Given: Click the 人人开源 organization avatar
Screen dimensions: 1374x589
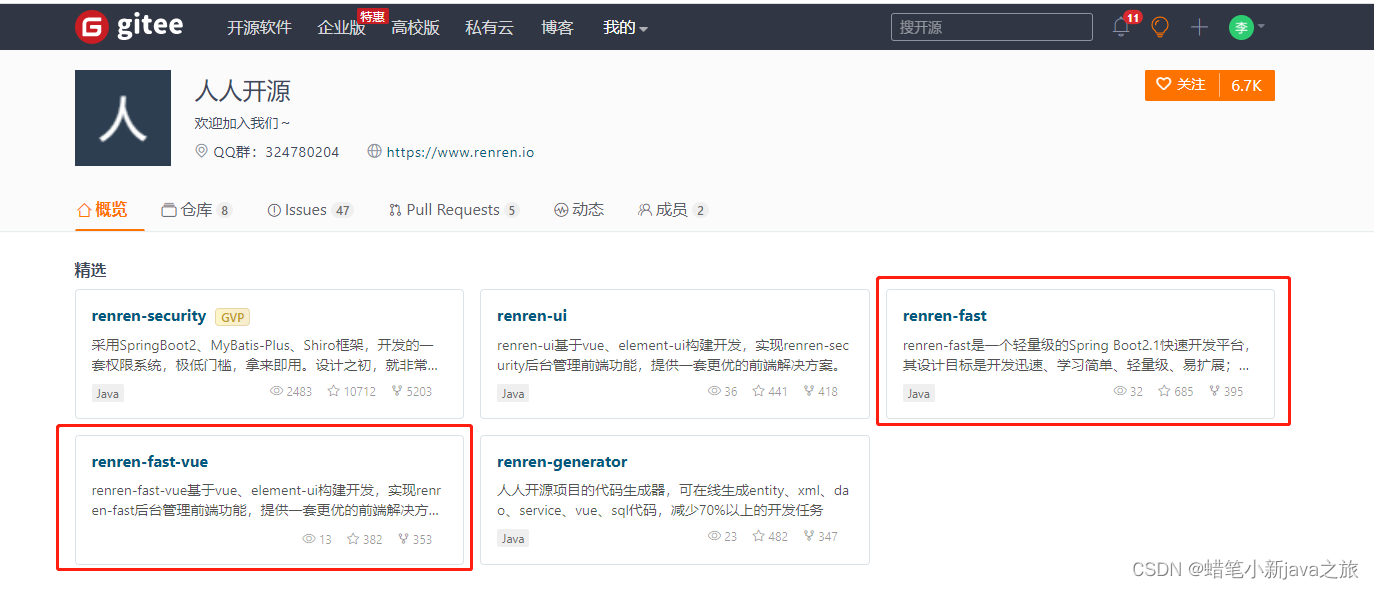Looking at the screenshot, I should tap(123, 118).
